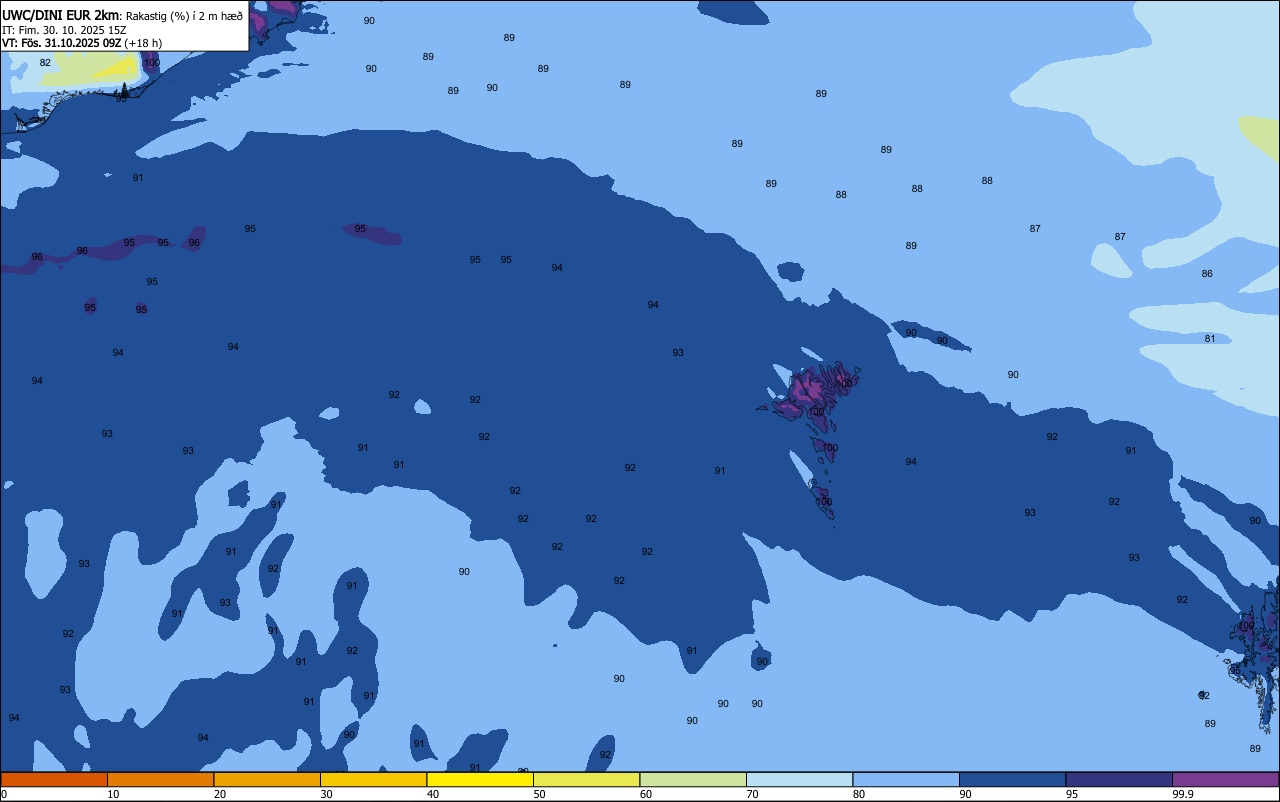The width and height of the screenshot is (1280, 802).
Task: Click the 80–90 light blue legend swatch
Action: pos(906,779)
